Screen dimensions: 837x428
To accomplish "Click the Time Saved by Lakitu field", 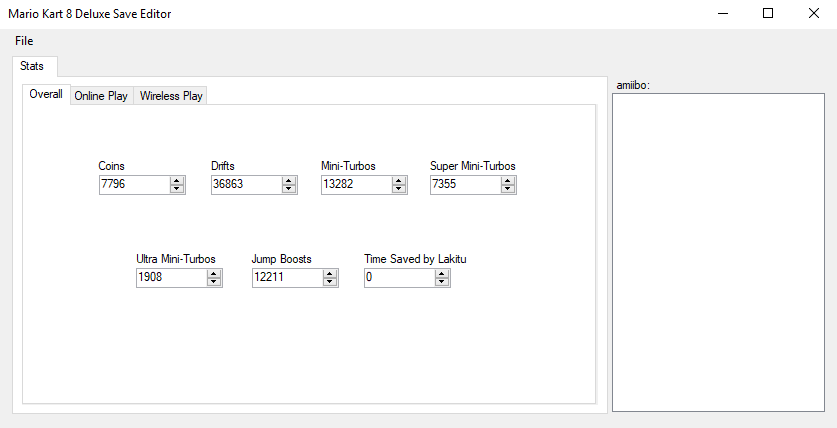I will pos(400,278).
